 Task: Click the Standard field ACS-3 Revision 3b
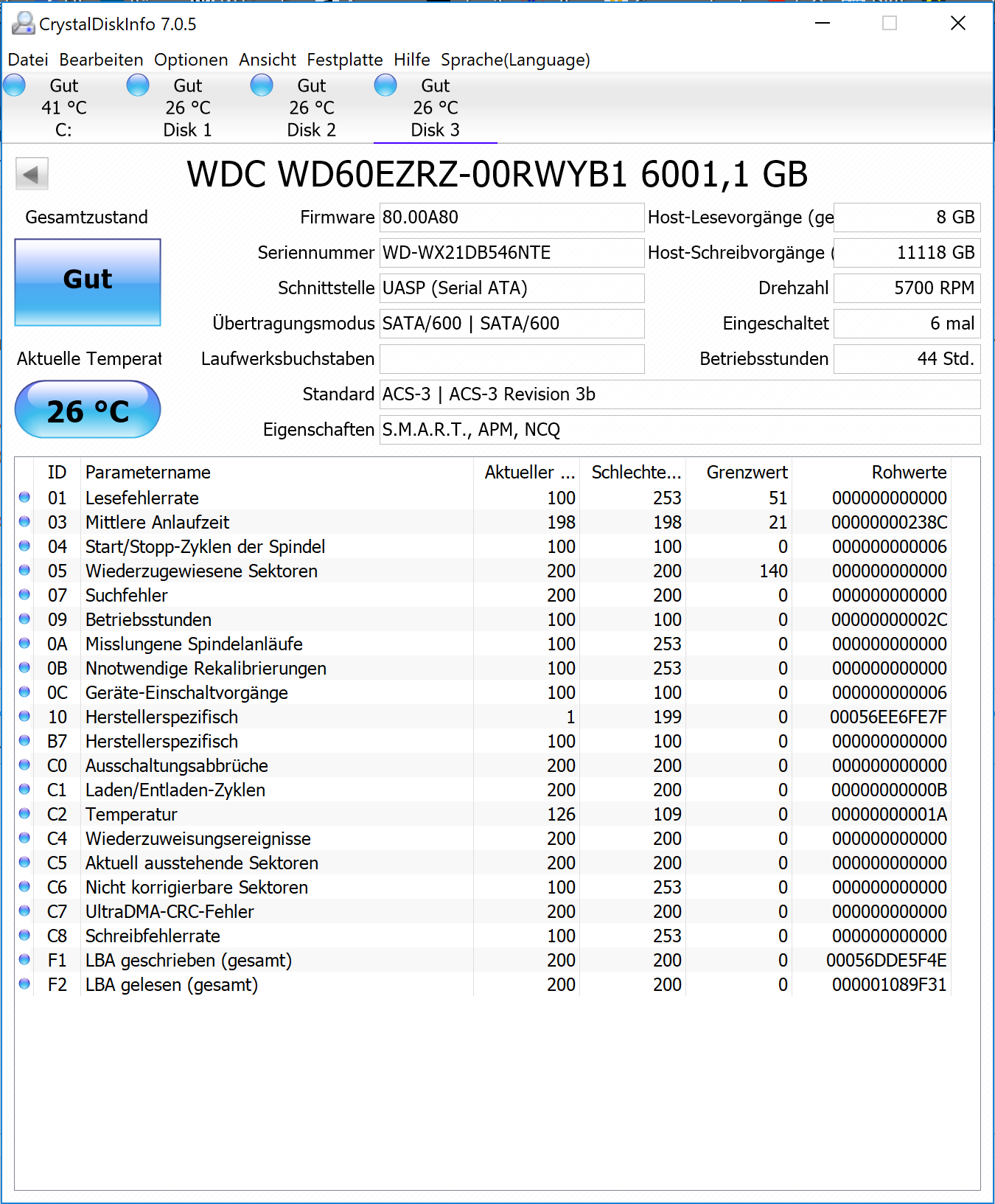(x=680, y=394)
